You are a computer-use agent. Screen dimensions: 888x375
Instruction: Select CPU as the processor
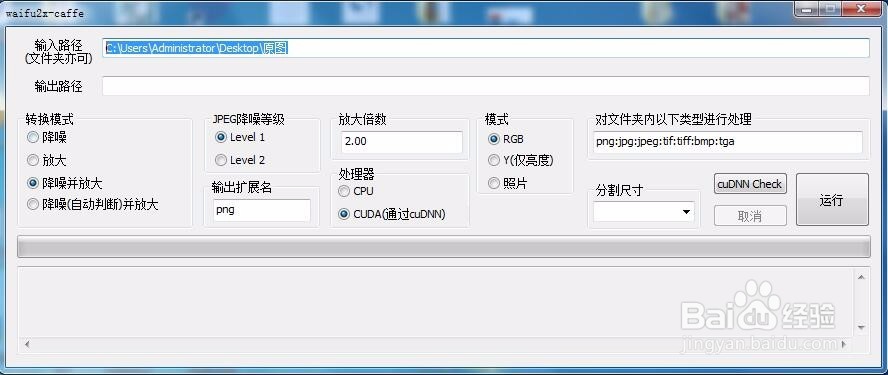point(356,191)
